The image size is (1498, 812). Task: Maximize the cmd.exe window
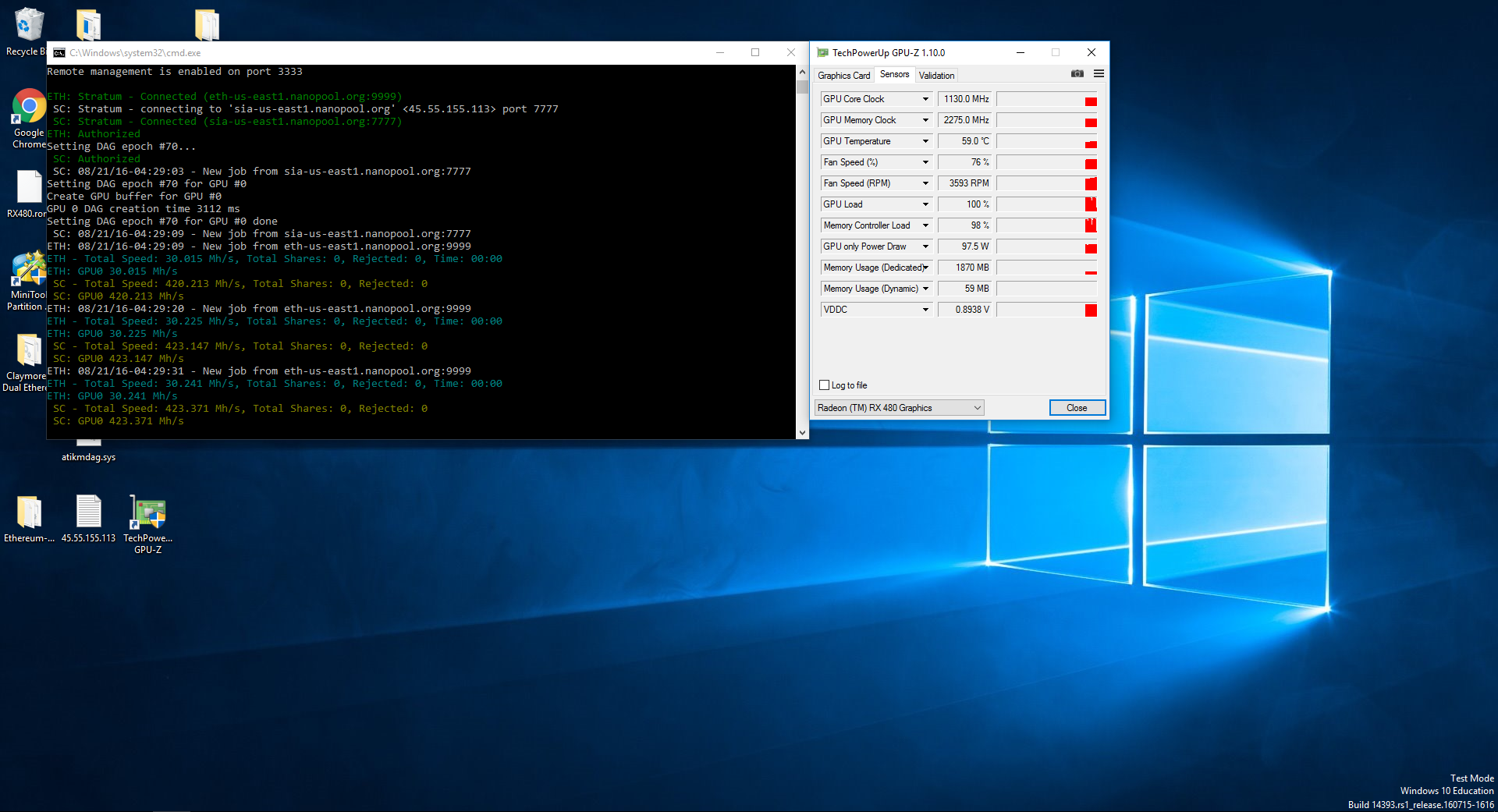755,53
